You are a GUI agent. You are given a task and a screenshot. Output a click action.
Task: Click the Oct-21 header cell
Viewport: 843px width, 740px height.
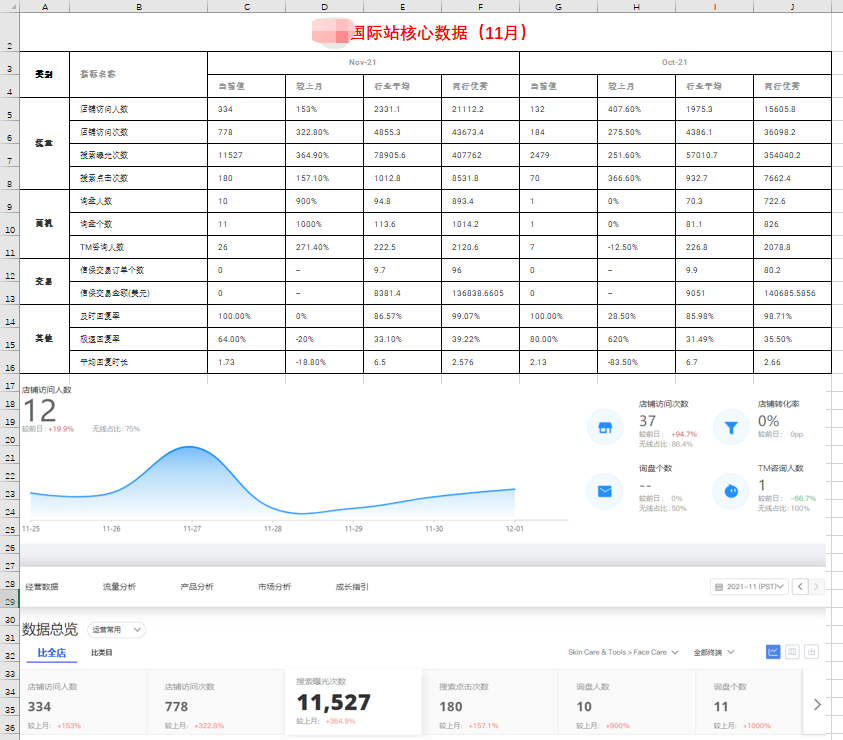(675, 62)
